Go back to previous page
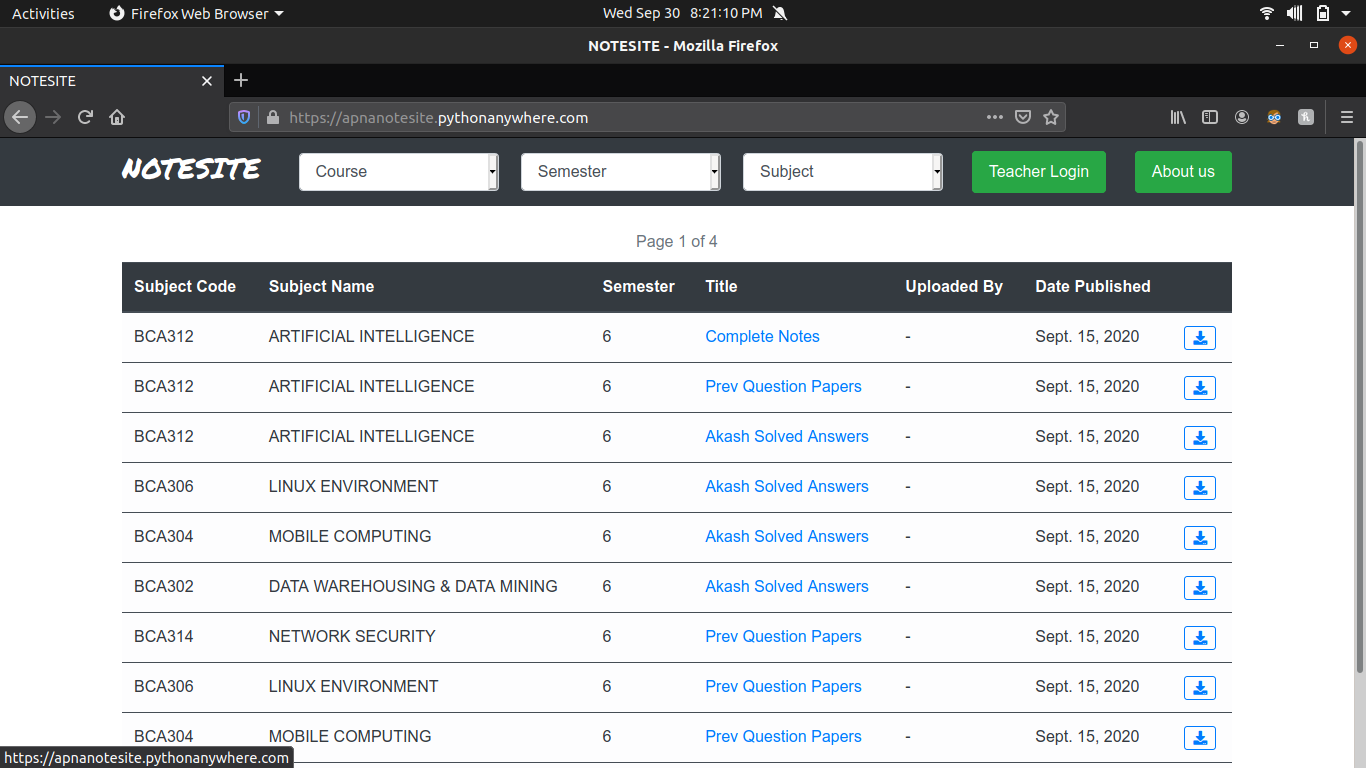The width and height of the screenshot is (1366, 768). [x=20, y=117]
